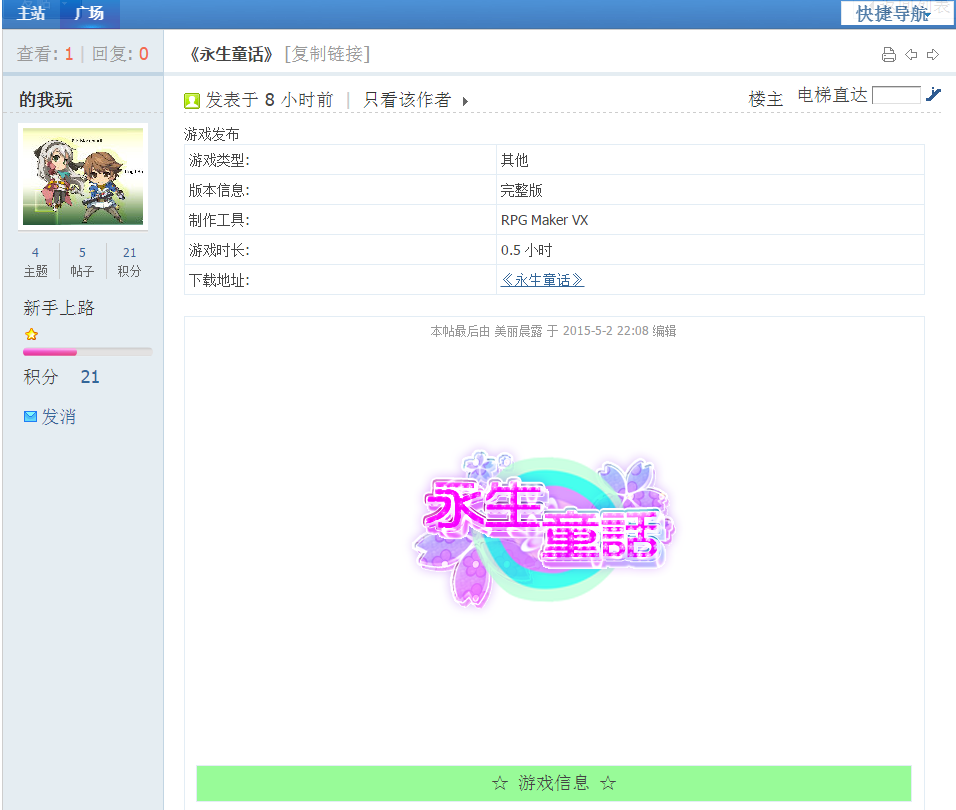Click the 电梯直达 floor number input box

pos(896,95)
